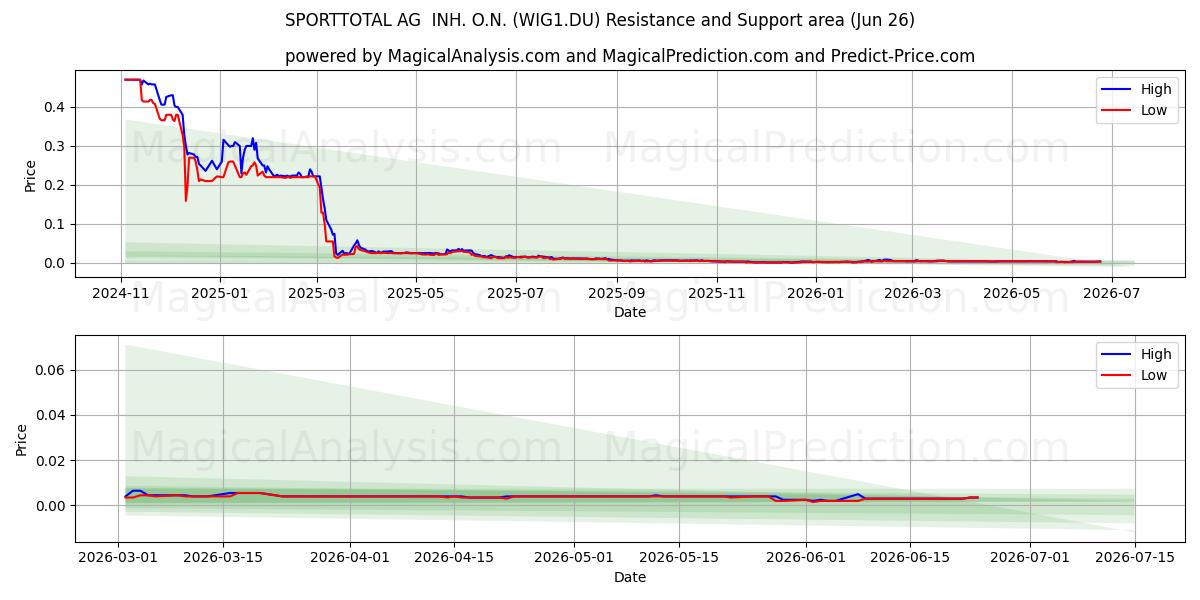1200x600 pixels.
Task: Click the 2026-01 tick label
Action: click(x=816, y=293)
